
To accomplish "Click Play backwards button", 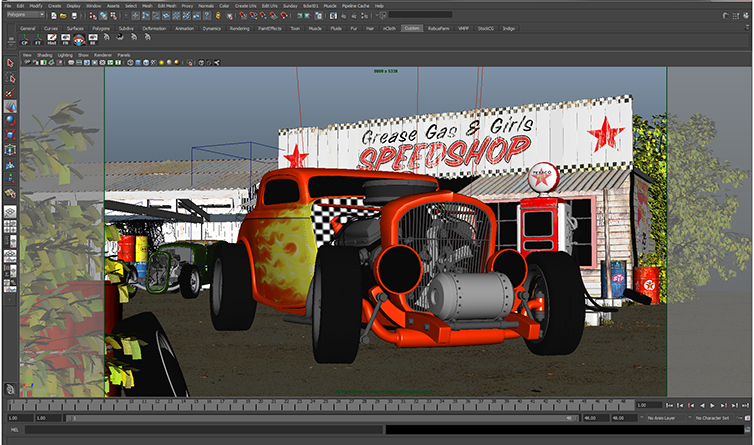I will click(x=702, y=406).
